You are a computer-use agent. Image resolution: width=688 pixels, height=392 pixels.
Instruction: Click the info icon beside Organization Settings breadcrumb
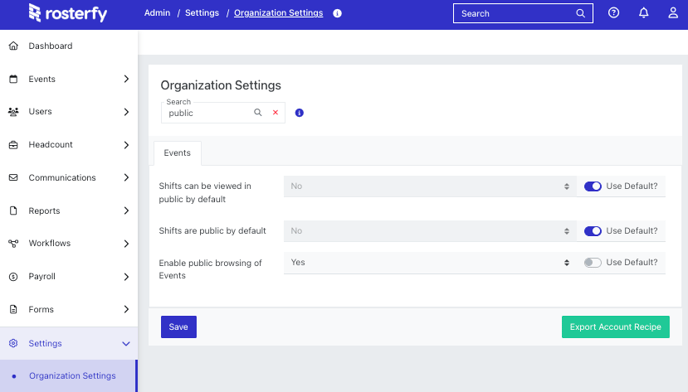pyautogui.click(x=337, y=13)
